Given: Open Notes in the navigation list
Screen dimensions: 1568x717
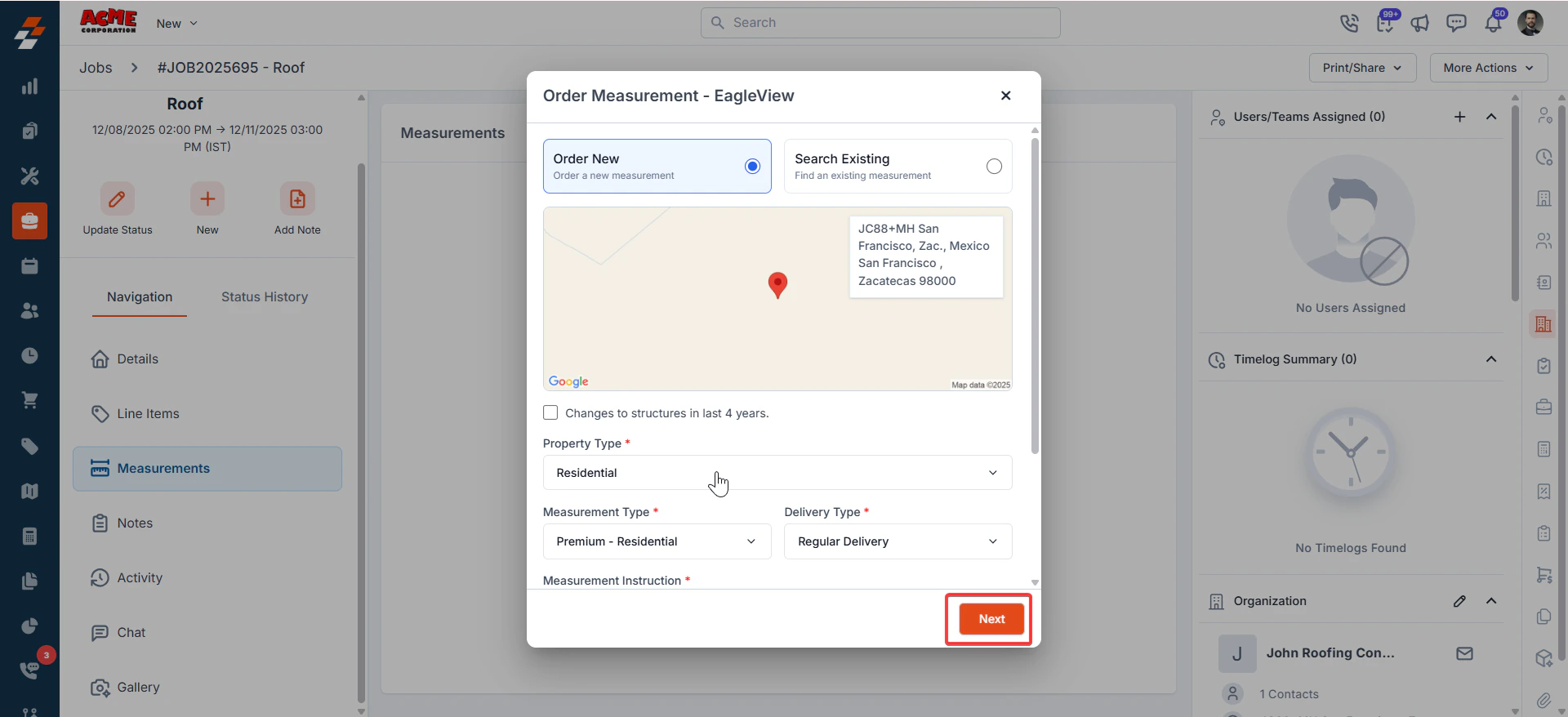Looking at the screenshot, I should 207,523.
